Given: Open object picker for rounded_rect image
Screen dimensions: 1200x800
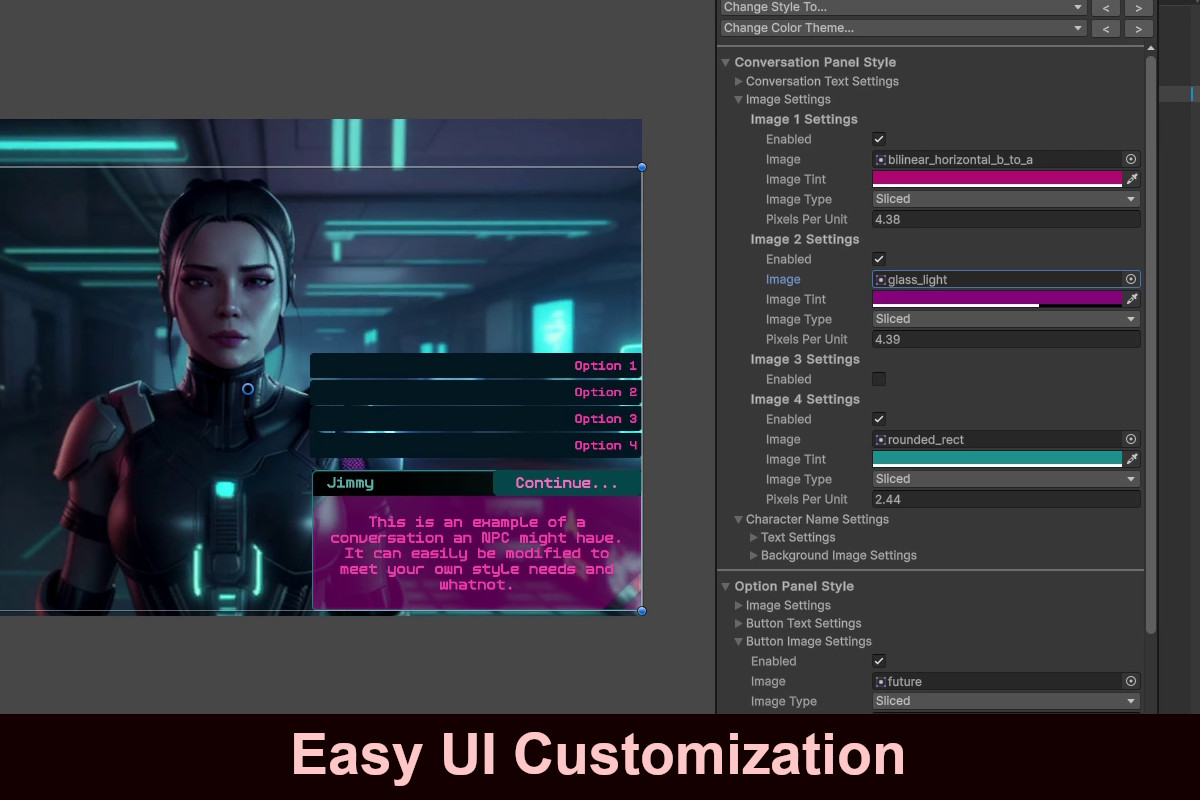Looking at the screenshot, I should click(x=1131, y=439).
